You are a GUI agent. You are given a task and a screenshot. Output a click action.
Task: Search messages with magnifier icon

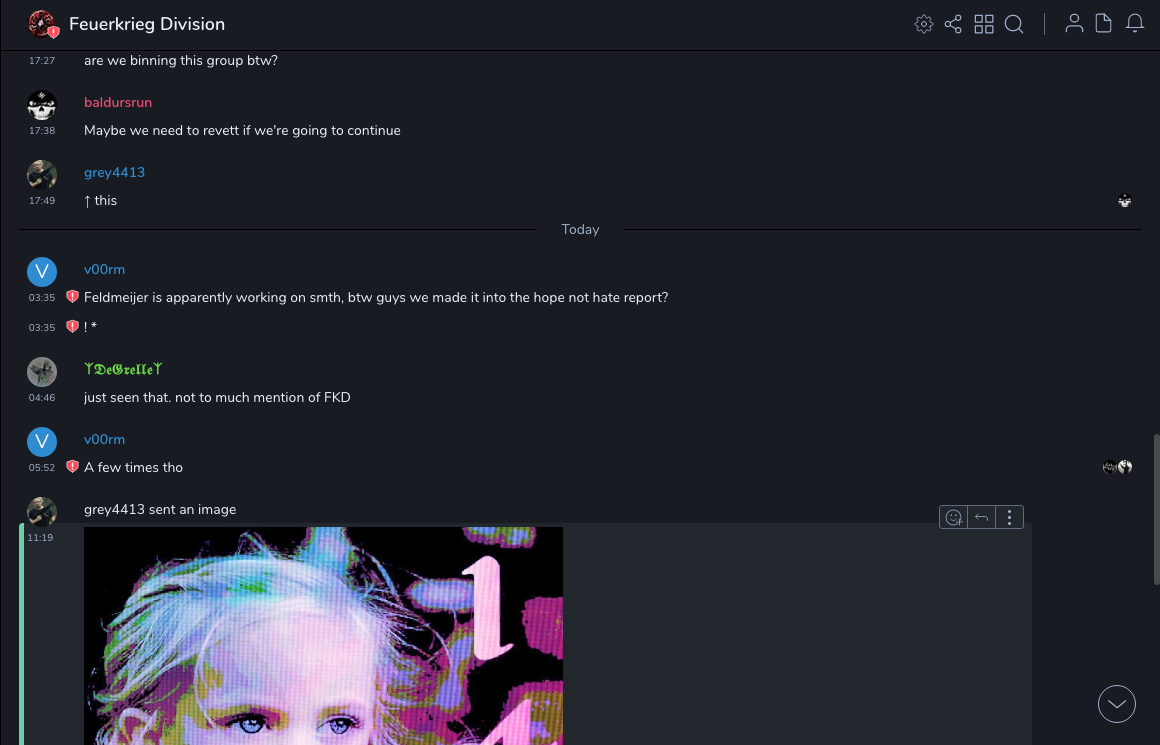pyautogui.click(x=1014, y=24)
